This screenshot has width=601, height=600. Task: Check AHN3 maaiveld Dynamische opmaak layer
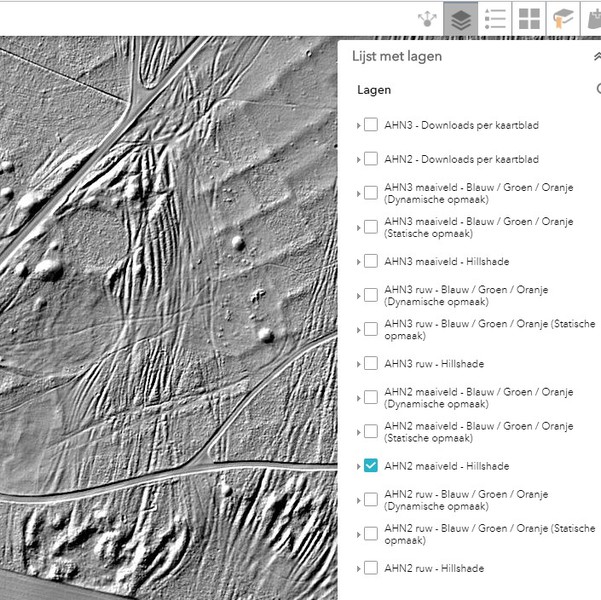pos(371,193)
